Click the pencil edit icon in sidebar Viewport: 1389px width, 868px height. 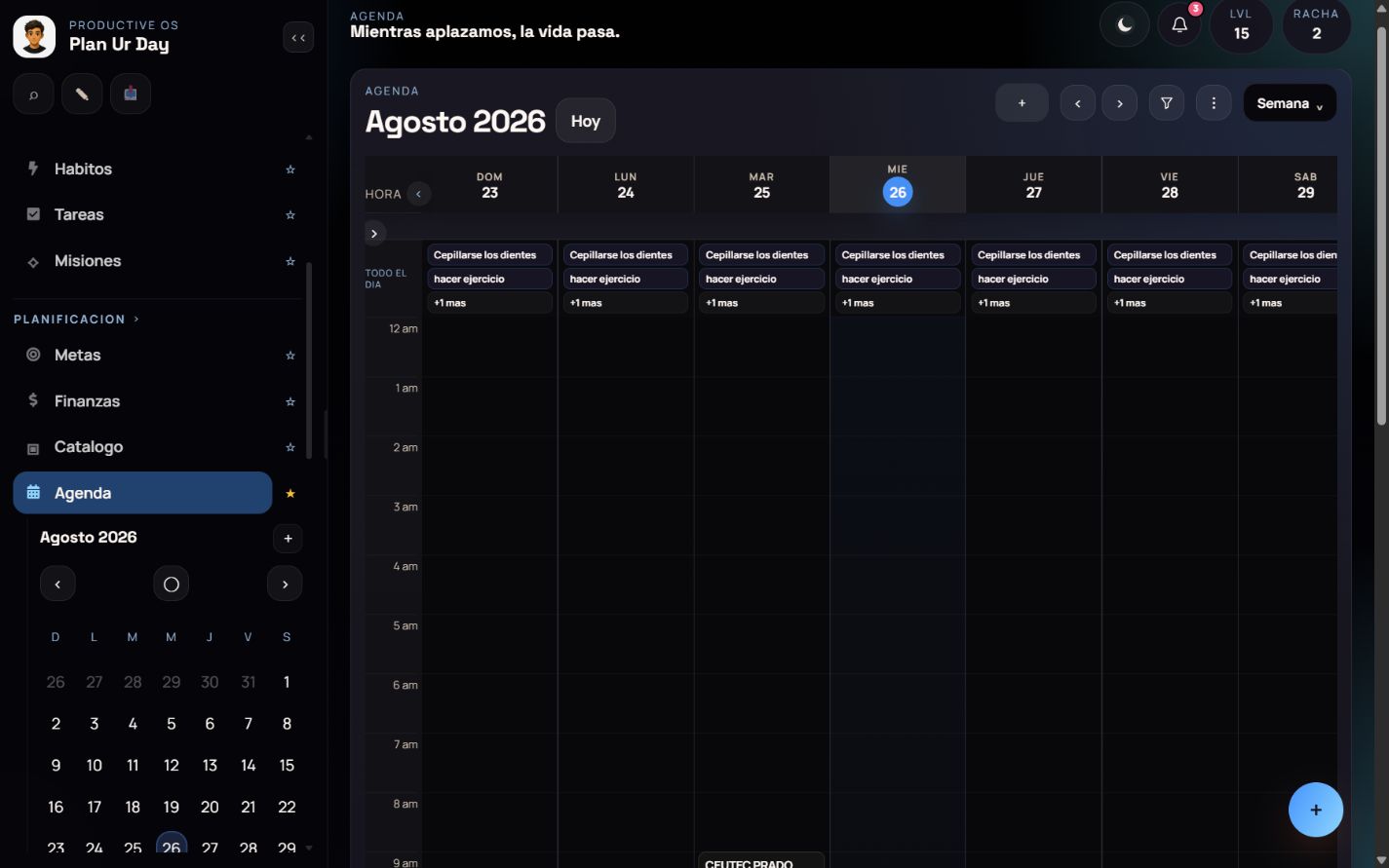[82, 94]
